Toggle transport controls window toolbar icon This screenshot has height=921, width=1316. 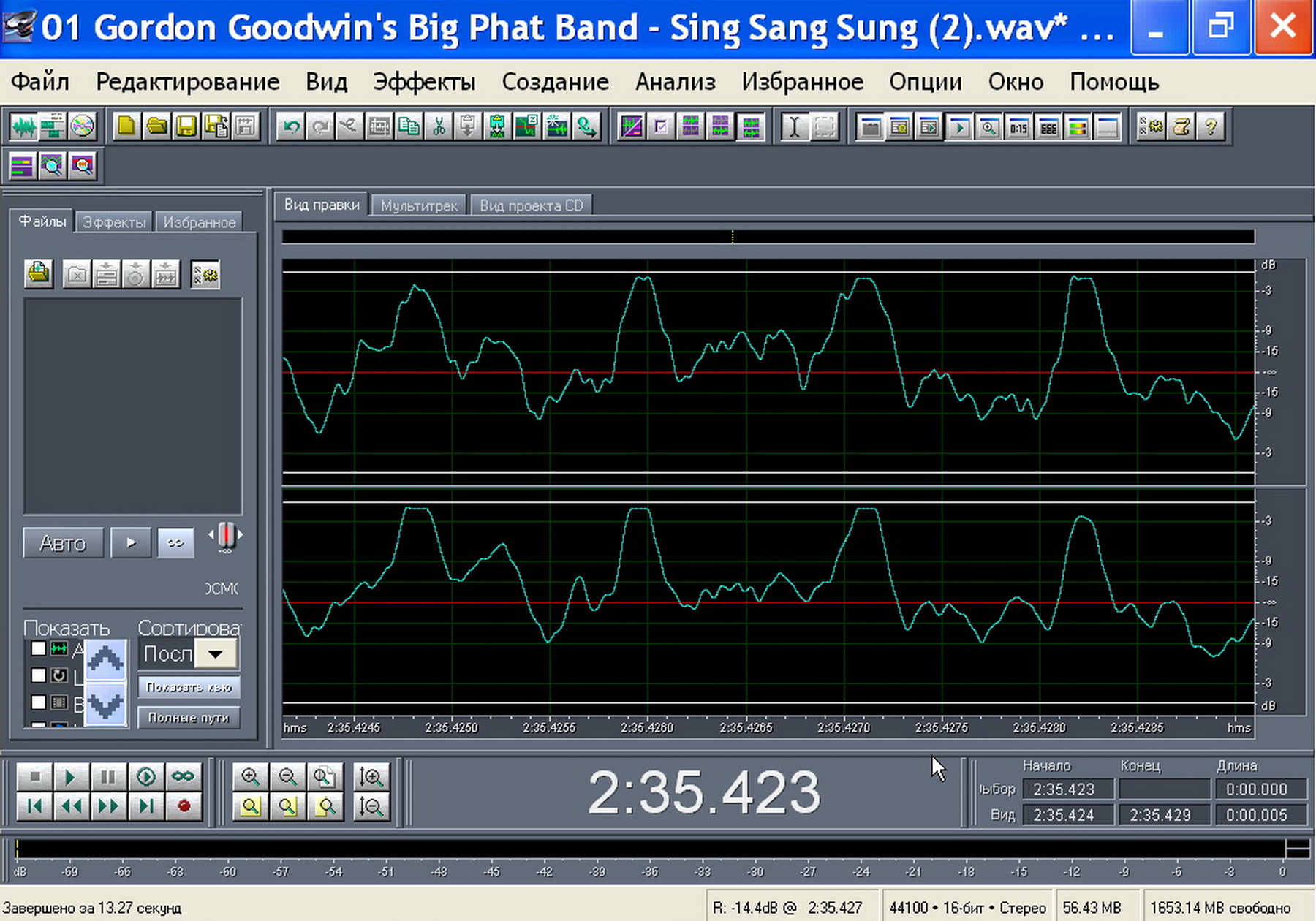click(959, 127)
